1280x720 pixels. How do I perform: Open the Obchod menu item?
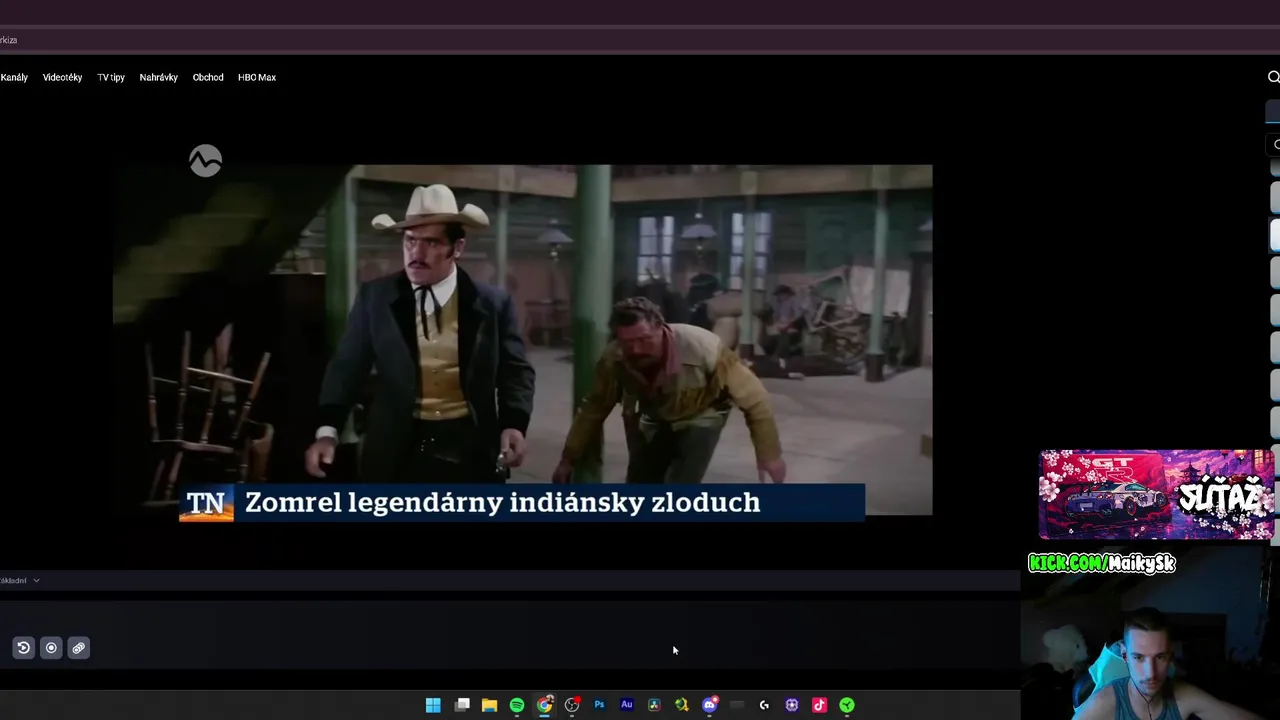(208, 77)
